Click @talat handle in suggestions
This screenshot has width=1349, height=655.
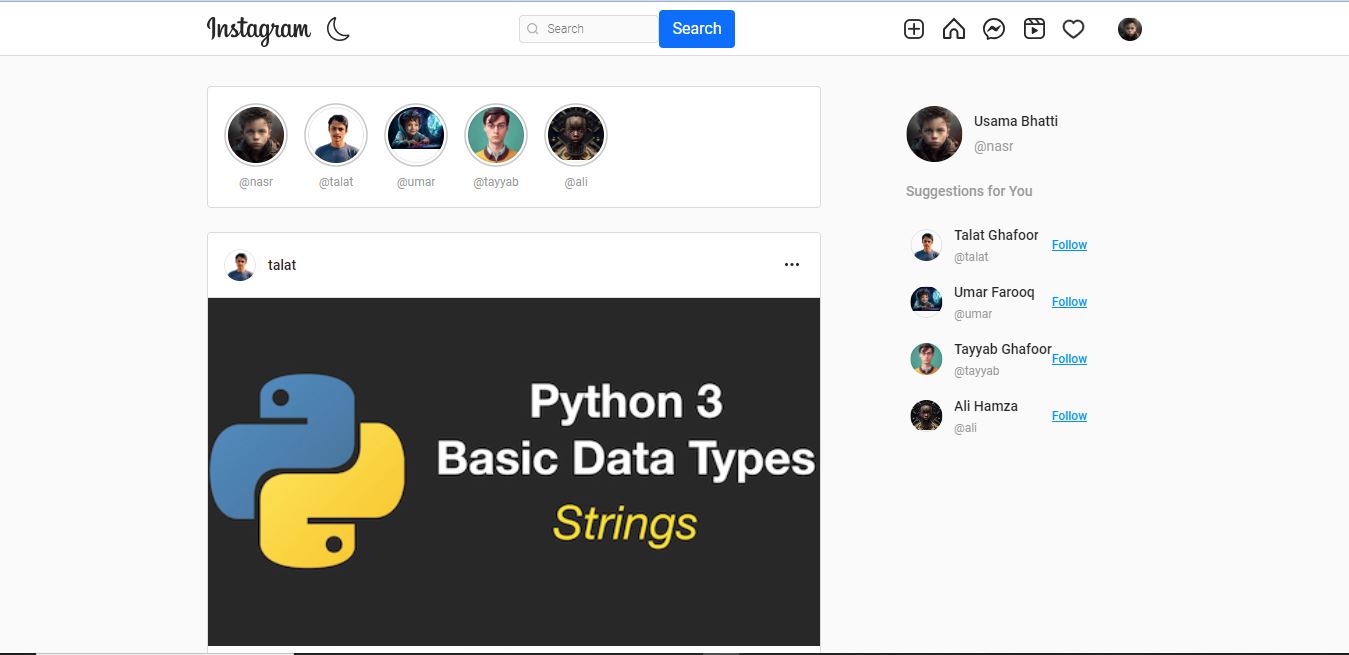[971, 257]
